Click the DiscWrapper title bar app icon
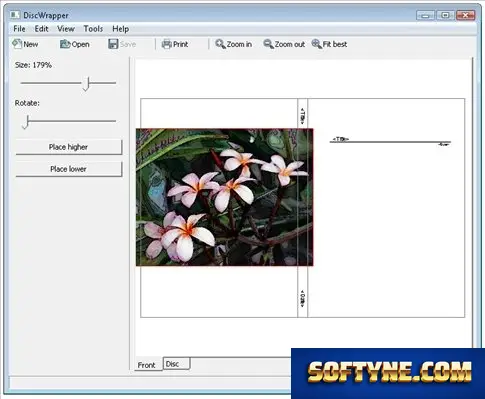The height and width of the screenshot is (399, 485). coord(15,15)
